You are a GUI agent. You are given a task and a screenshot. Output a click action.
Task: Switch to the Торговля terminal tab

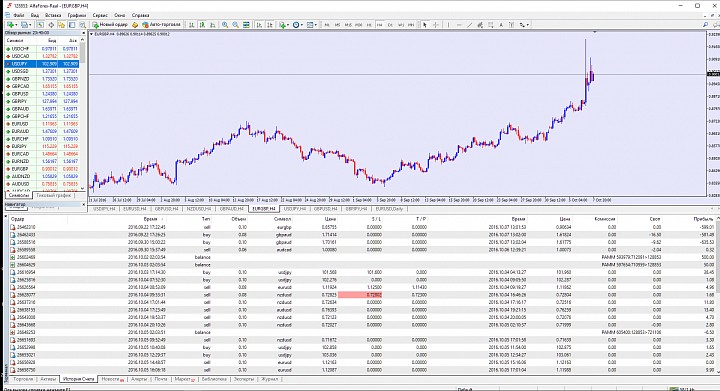point(23,380)
